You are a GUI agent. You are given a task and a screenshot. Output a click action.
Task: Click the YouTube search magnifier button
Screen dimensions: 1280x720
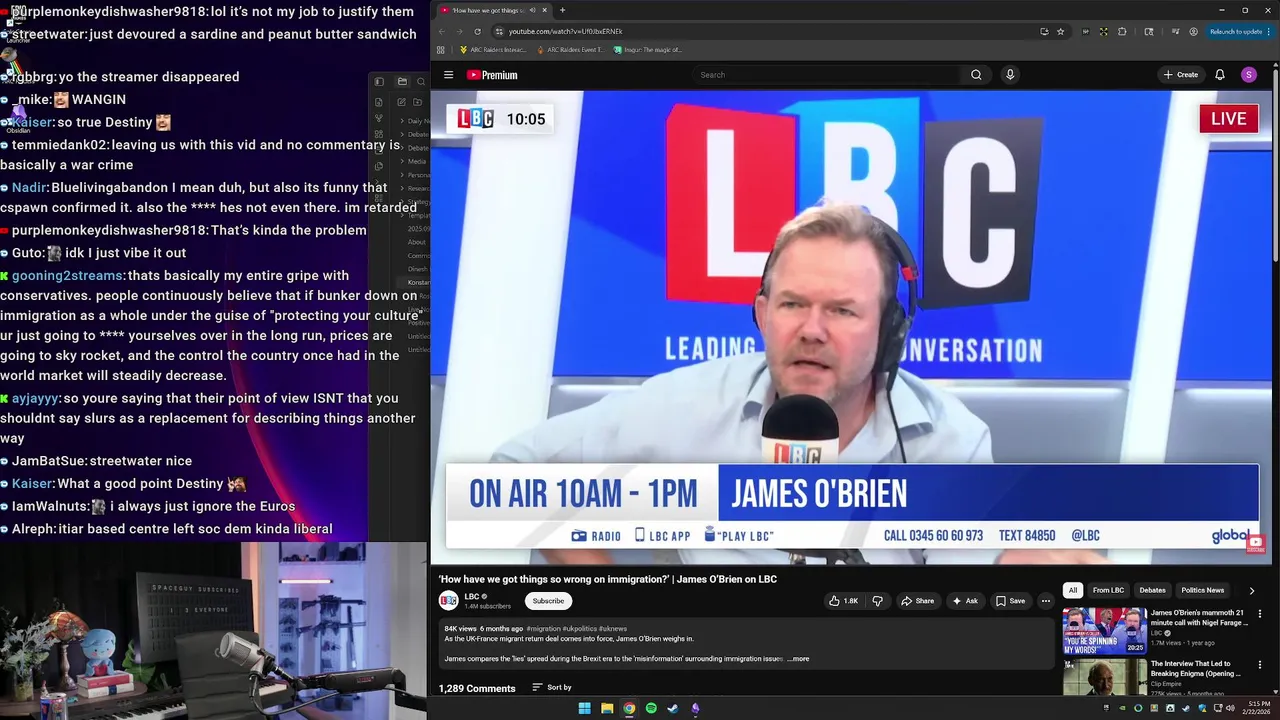point(976,75)
